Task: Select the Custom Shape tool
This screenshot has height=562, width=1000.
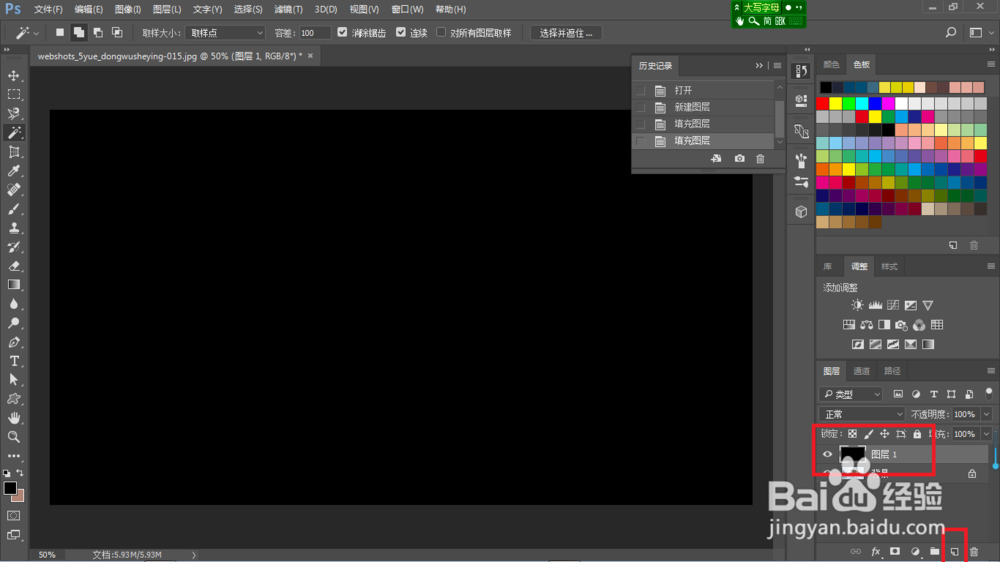Action: (x=13, y=399)
